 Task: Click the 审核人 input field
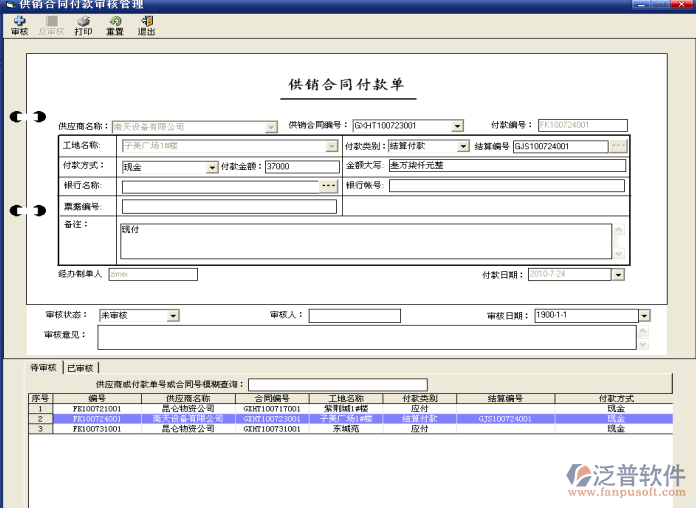(x=352, y=316)
